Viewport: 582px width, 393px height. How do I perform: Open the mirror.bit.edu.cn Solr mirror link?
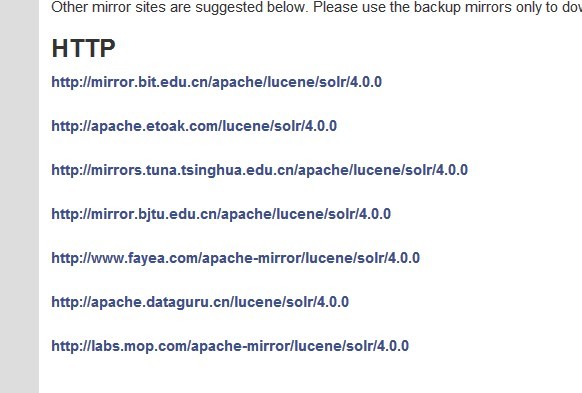click(x=216, y=82)
